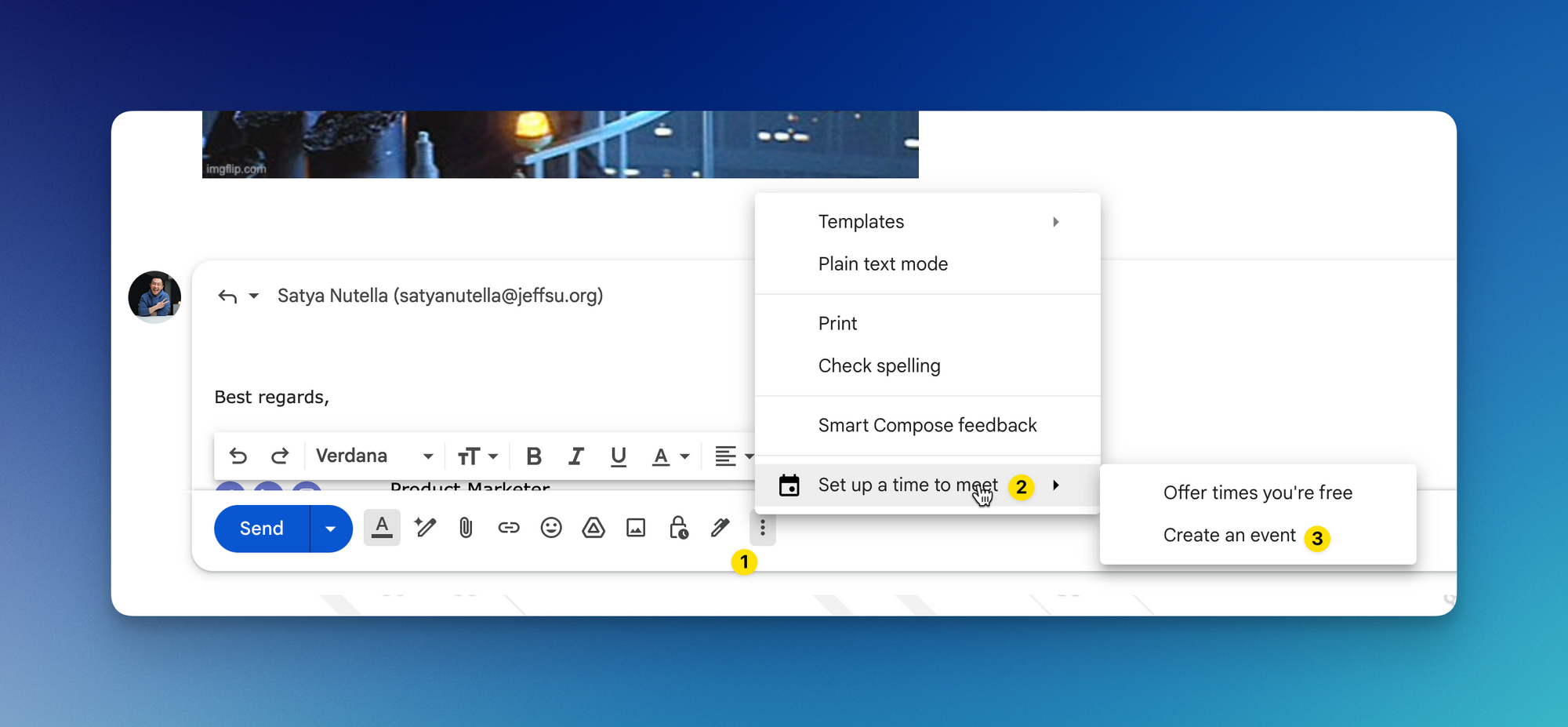Insert a link using the link icon
This screenshot has width=1568, height=727.
(x=509, y=529)
